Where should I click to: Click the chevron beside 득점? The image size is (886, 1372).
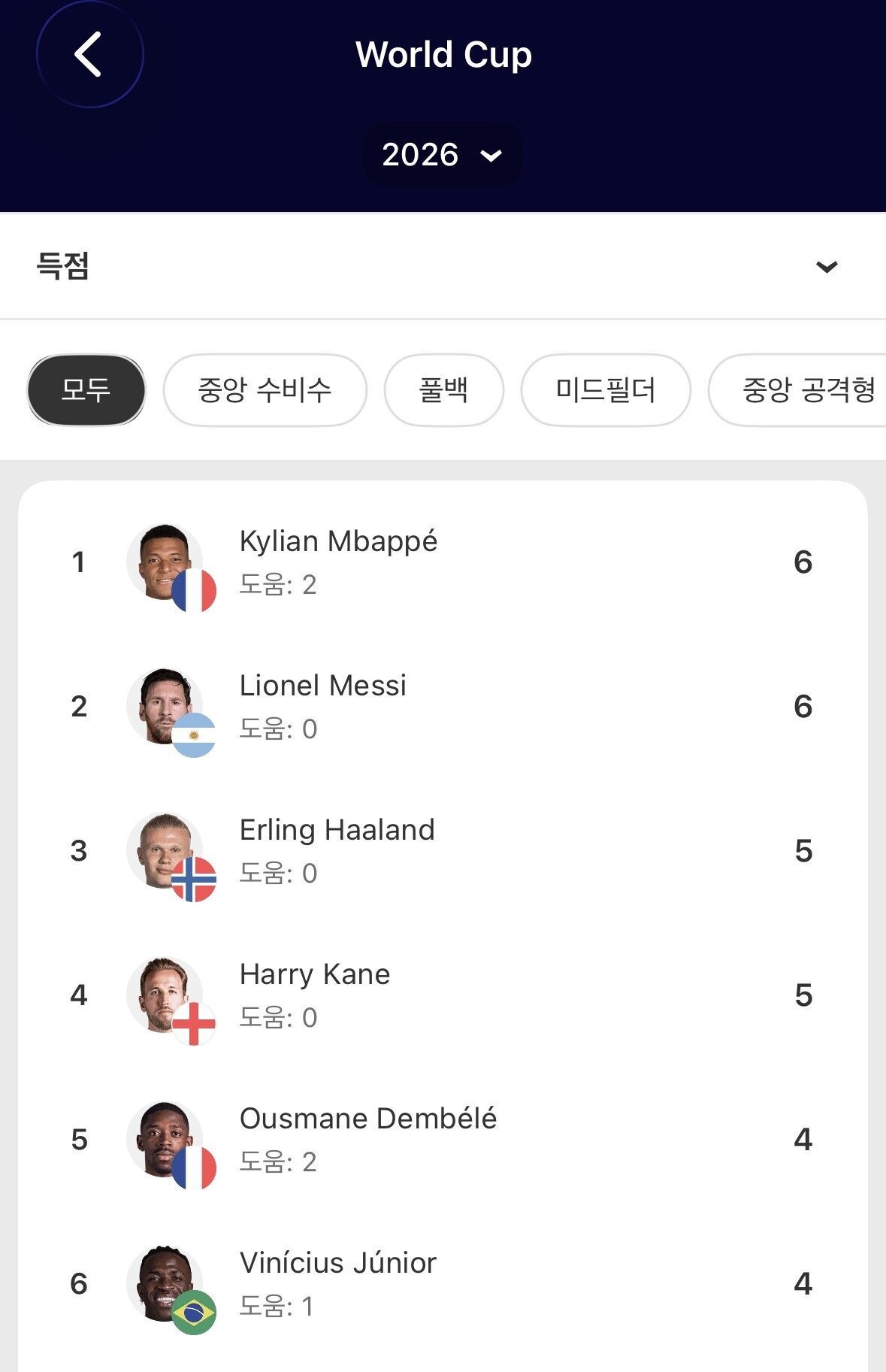827,267
